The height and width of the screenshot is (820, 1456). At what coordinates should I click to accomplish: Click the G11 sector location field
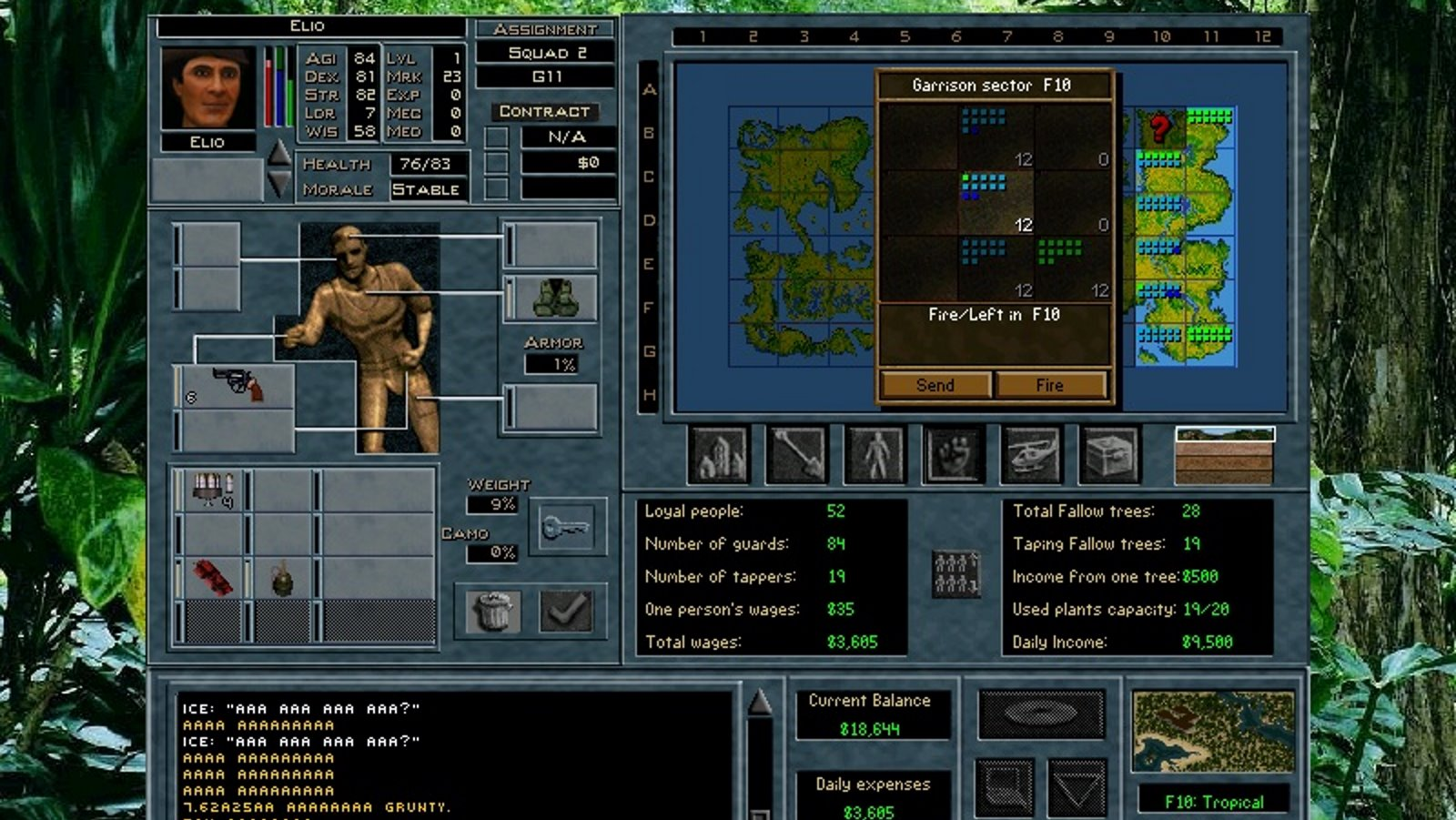[x=545, y=76]
